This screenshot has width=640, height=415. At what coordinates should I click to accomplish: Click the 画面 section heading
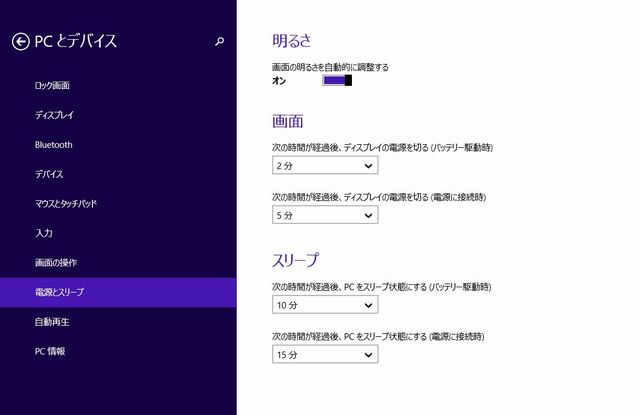coord(288,121)
